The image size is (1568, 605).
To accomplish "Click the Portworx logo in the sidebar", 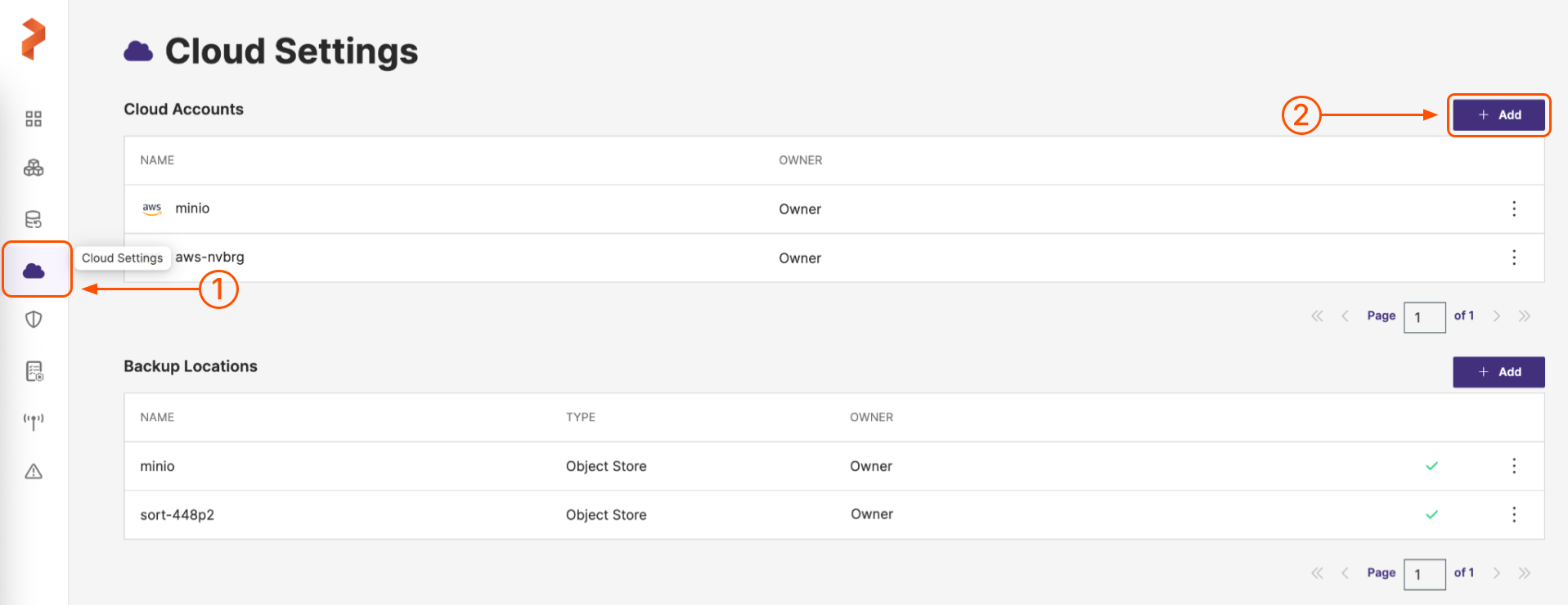I will [x=34, y=39].
